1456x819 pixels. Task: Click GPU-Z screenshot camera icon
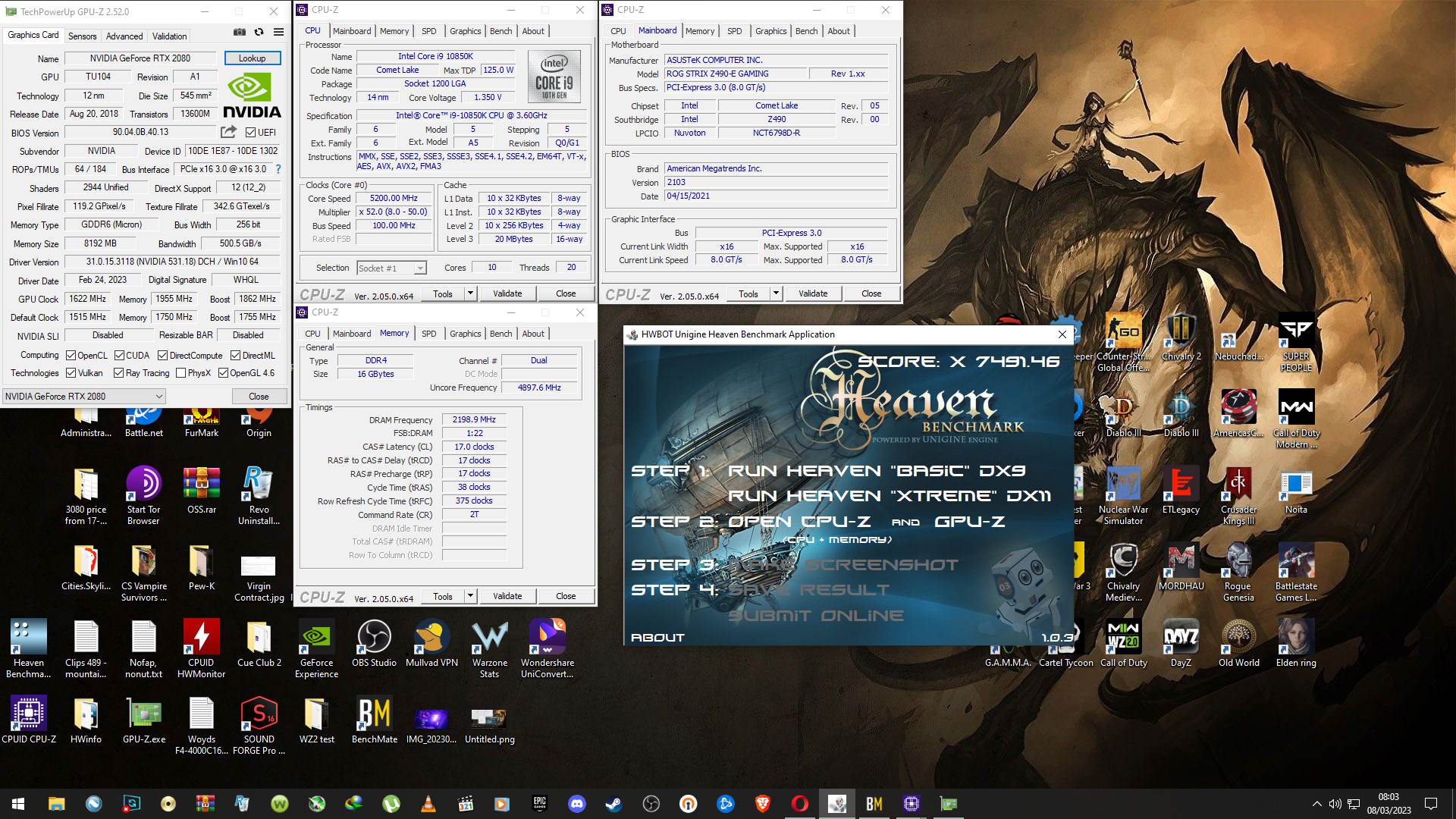tap(240, 33)
